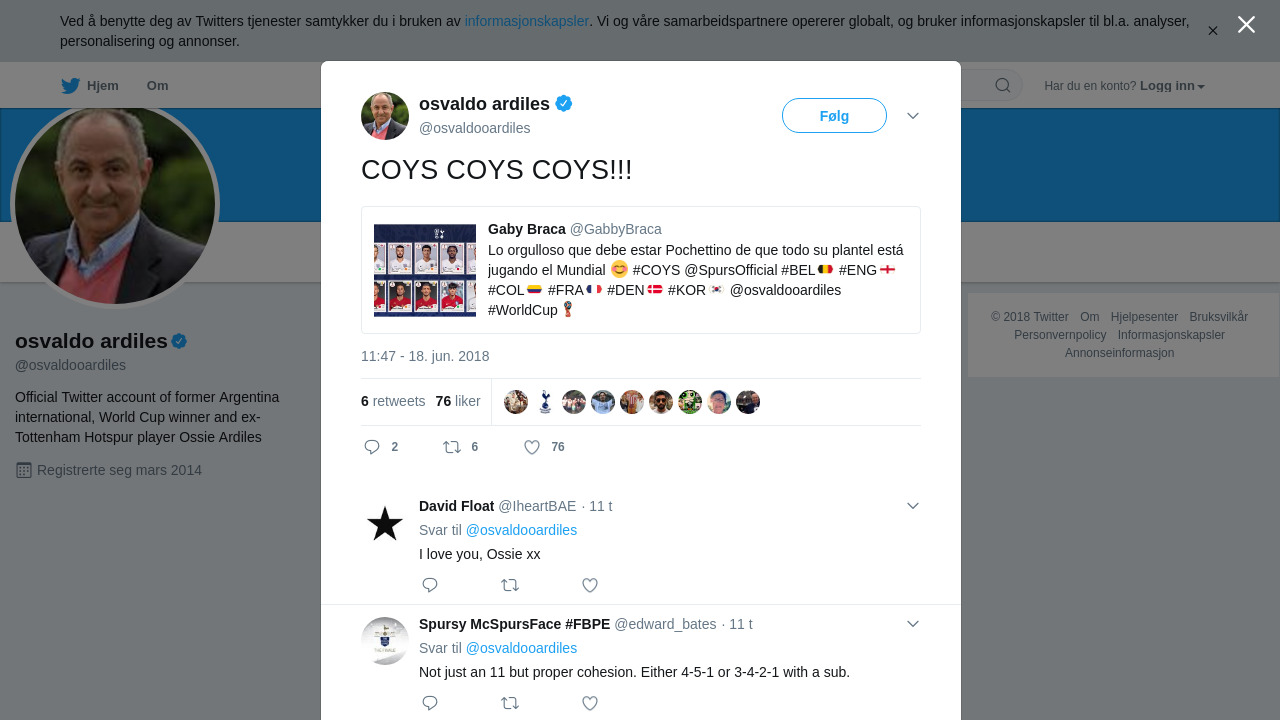Open the Om menu item

[x=157, y=86]
